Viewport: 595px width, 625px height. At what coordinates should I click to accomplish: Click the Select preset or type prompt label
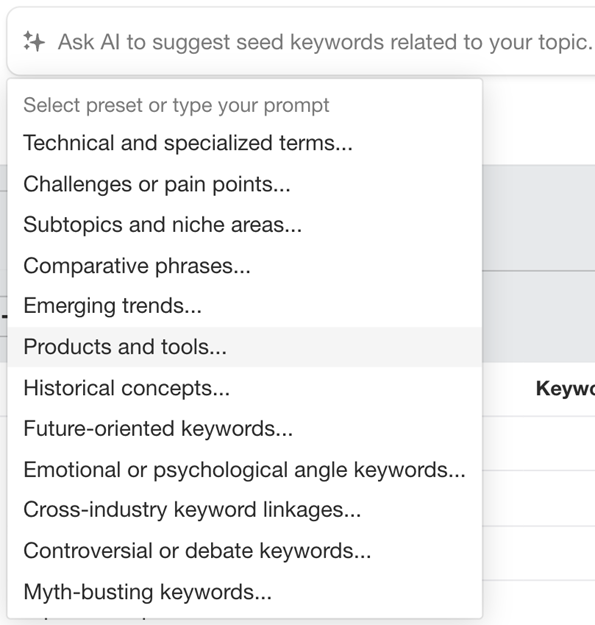(x=176, y=105)
